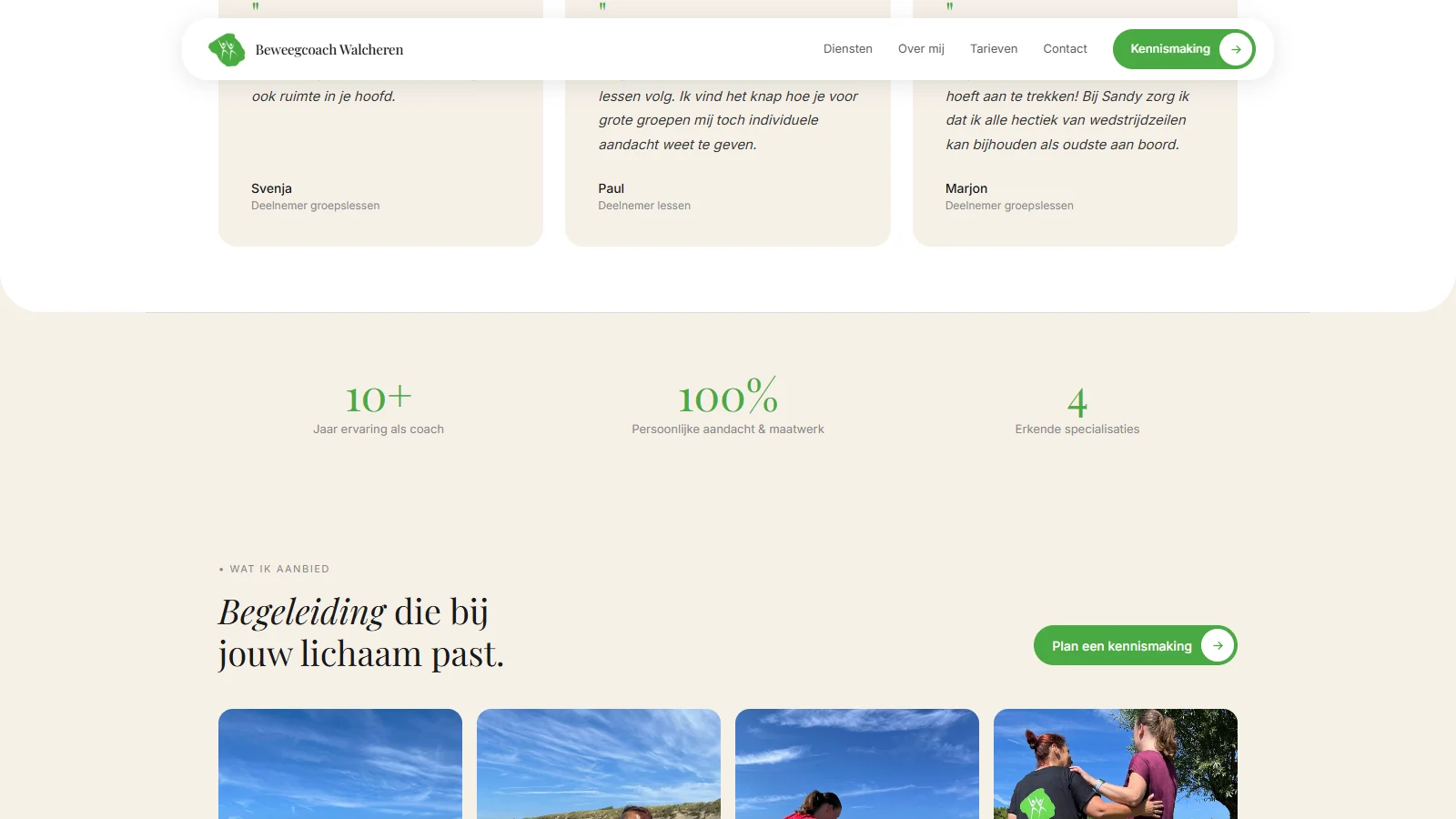
Task: Click the 10+ statistic number
Action: coord(379,398)
